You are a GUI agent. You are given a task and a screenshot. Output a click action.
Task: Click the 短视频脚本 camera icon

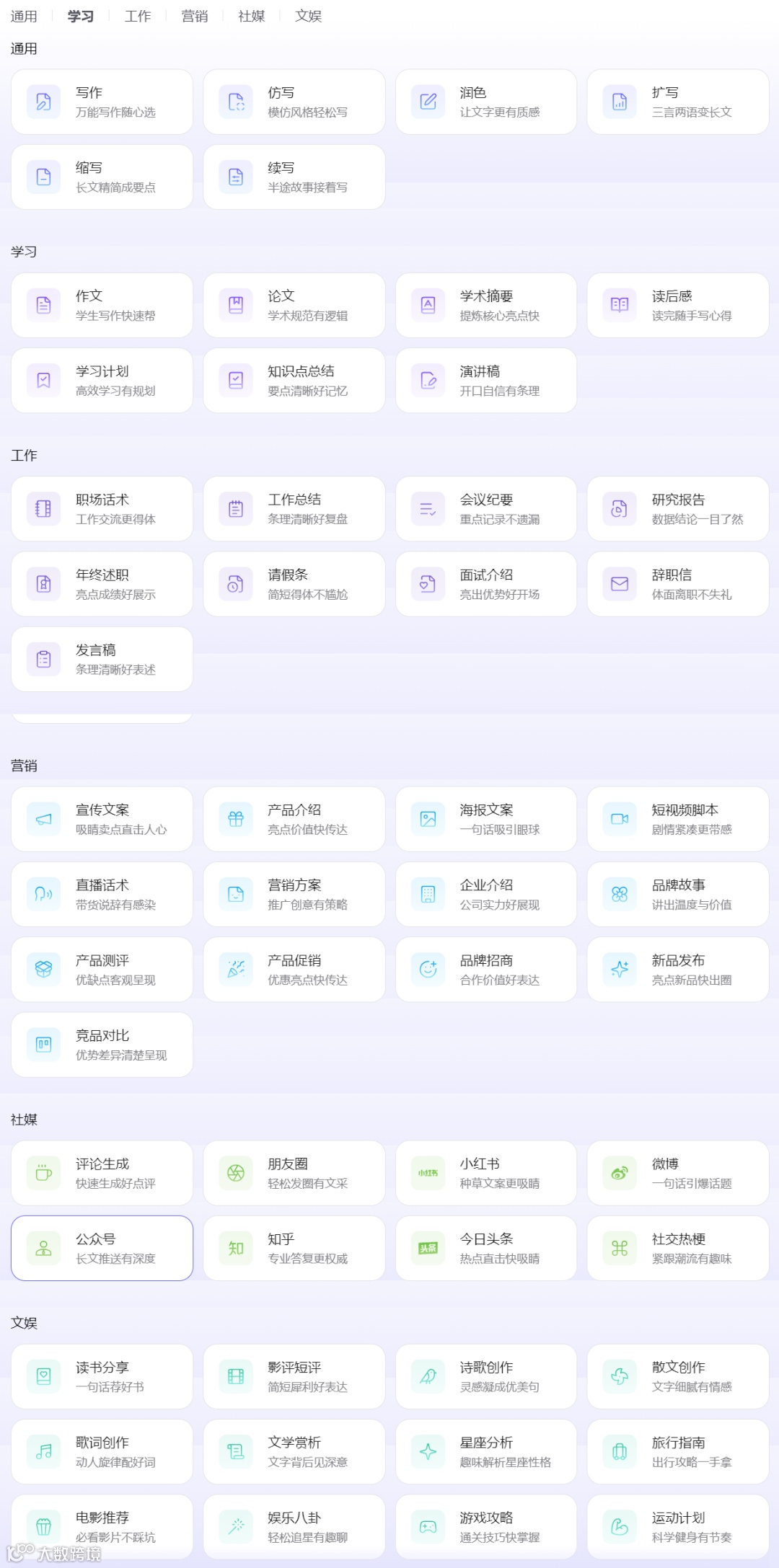pyautogui.click(x=620, y=819)
